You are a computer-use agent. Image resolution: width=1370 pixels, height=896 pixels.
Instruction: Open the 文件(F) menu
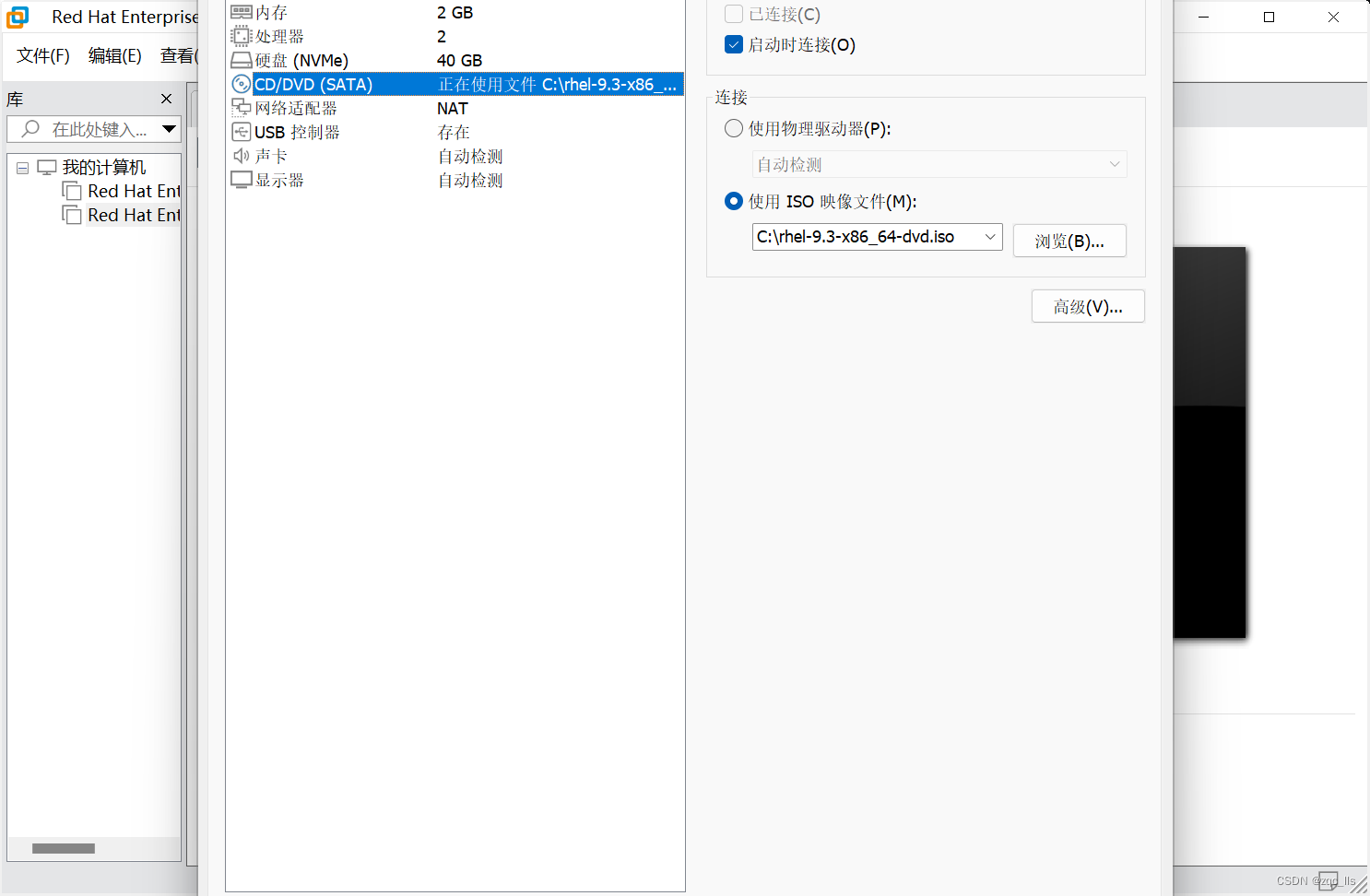43,55
